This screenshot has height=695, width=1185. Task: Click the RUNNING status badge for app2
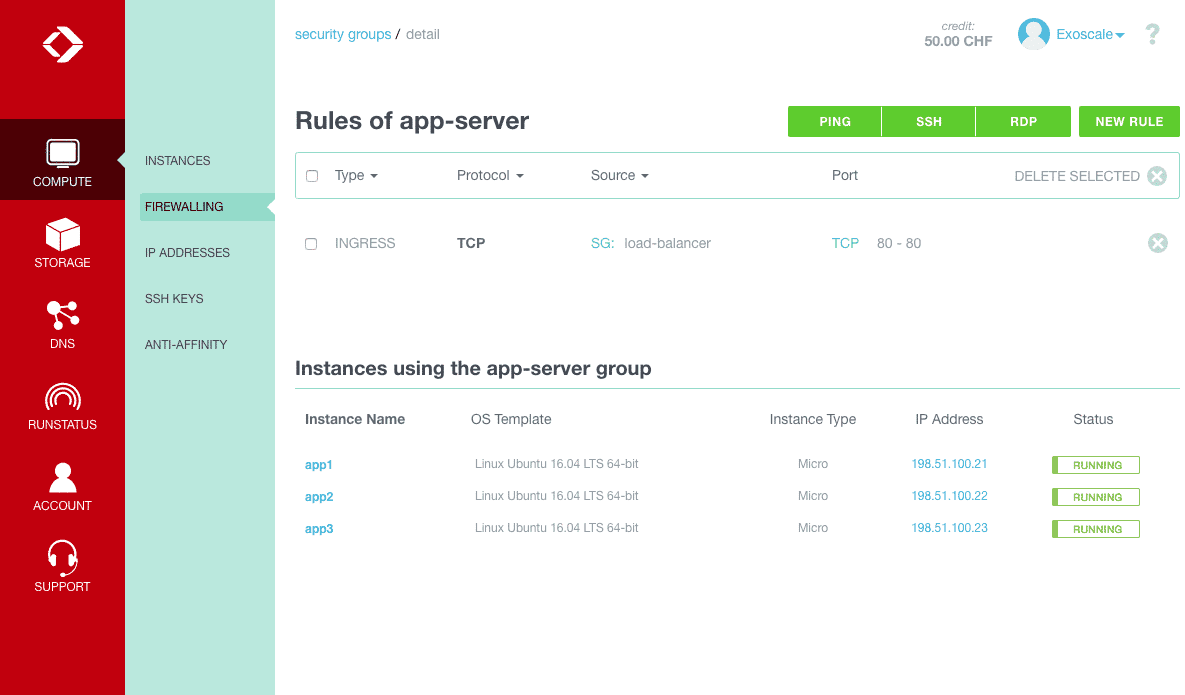(1095, 496)
